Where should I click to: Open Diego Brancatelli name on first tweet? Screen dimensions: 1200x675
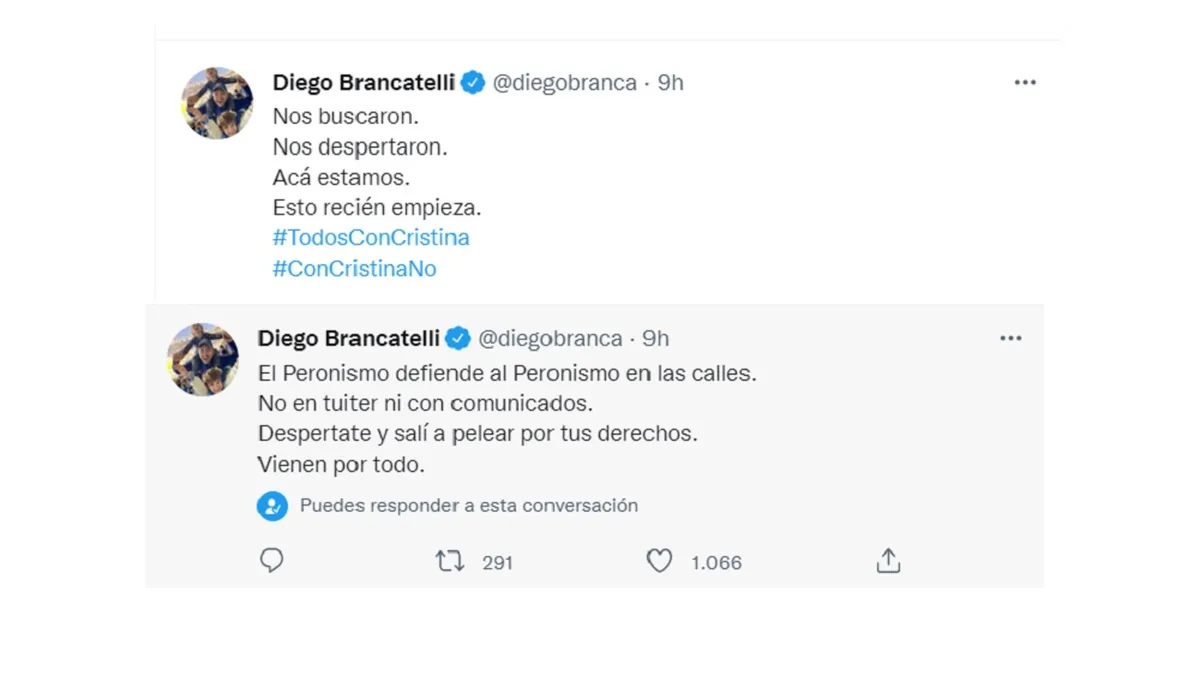(364, 83)
